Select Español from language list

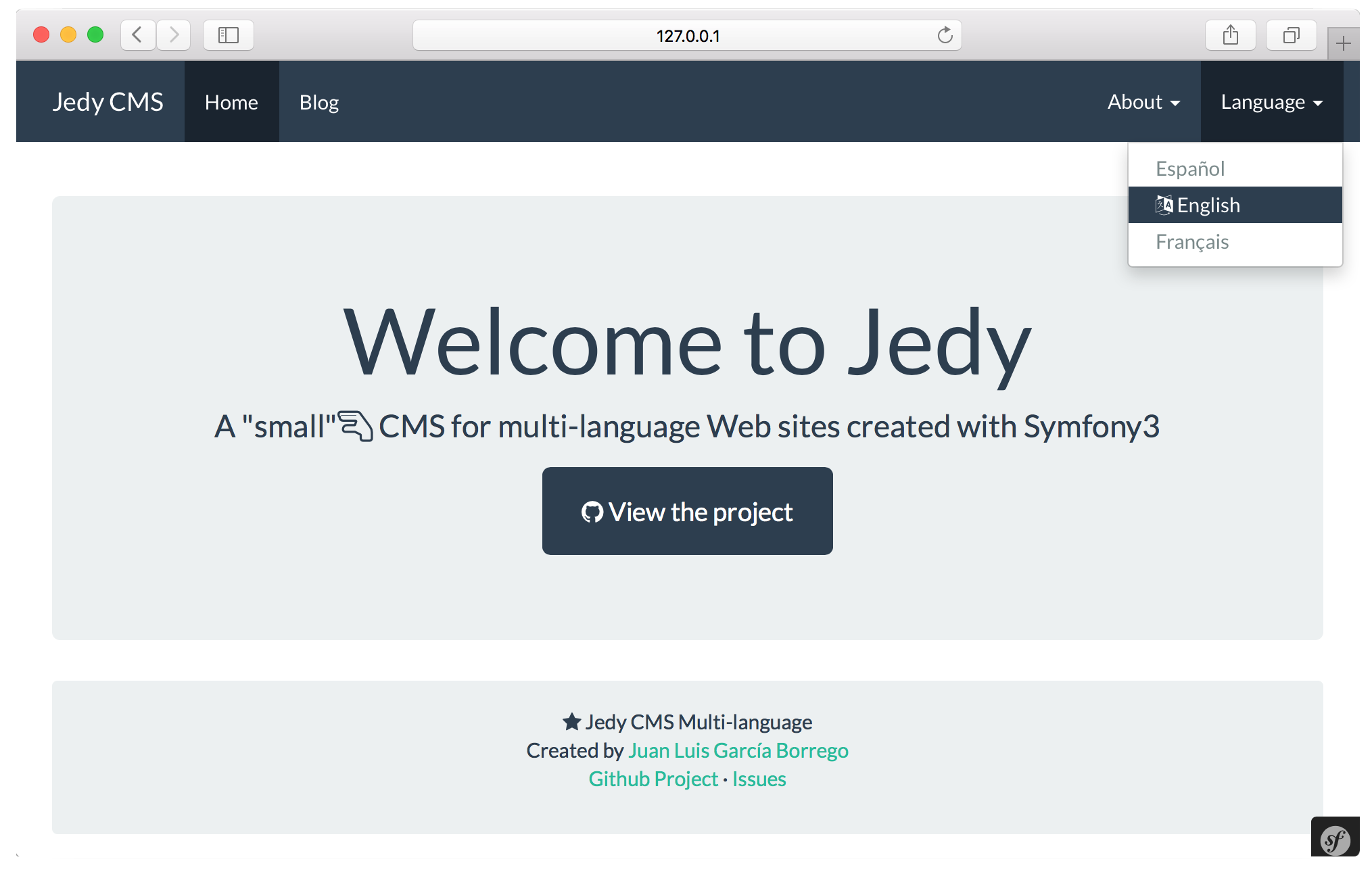click(1190, 168)
